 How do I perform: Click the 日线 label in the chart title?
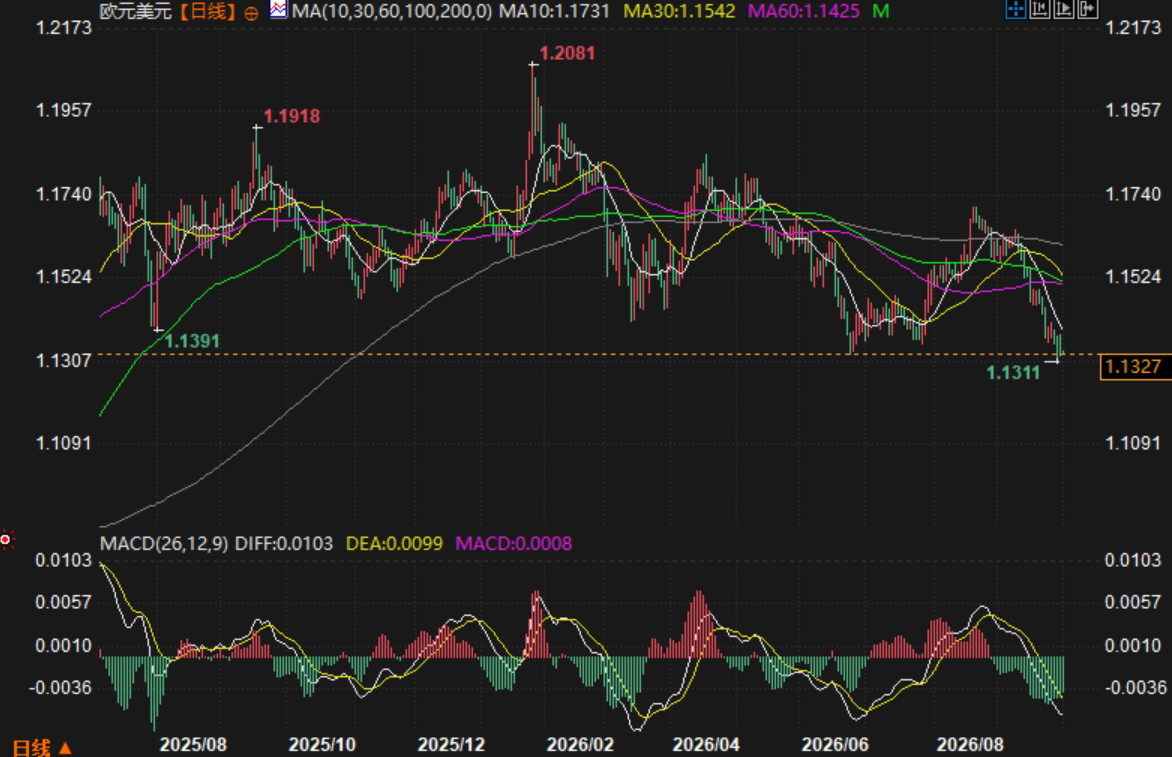coord(208,11)
